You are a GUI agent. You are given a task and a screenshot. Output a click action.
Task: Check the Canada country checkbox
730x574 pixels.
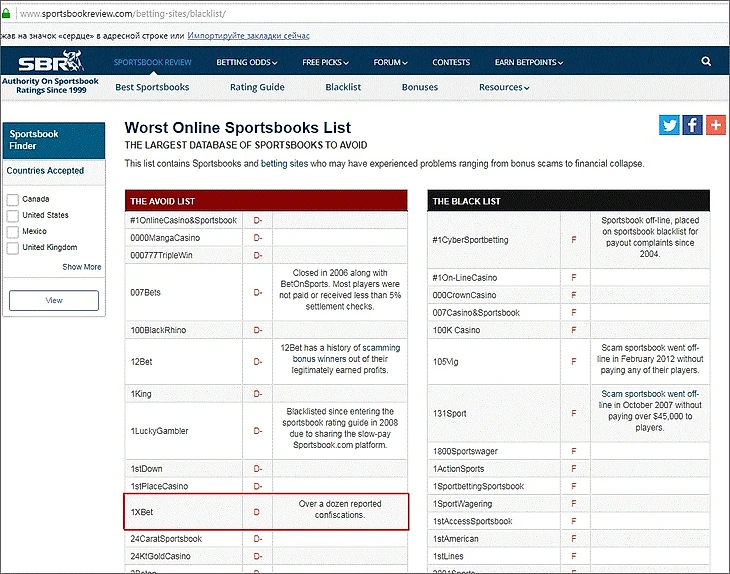click(13, 199)
